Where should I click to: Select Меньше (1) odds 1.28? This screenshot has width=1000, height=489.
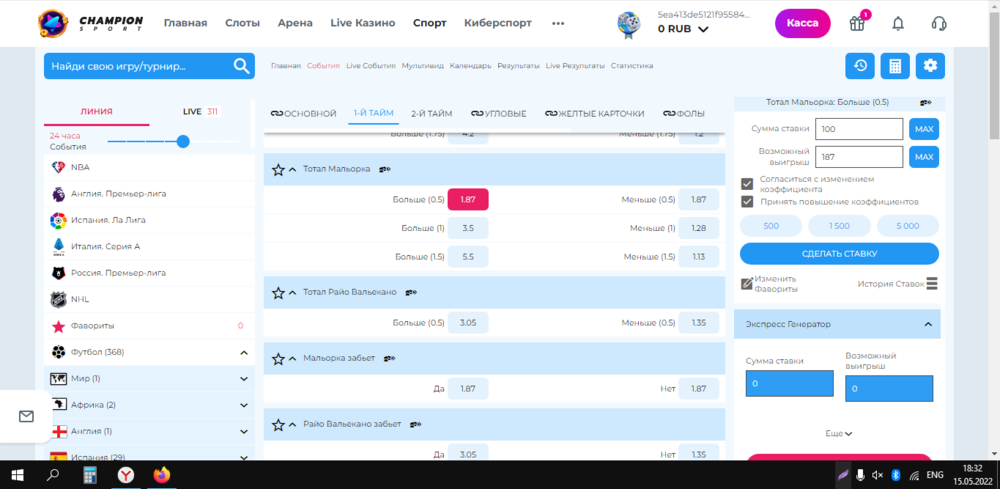click(x=699, y=228)
